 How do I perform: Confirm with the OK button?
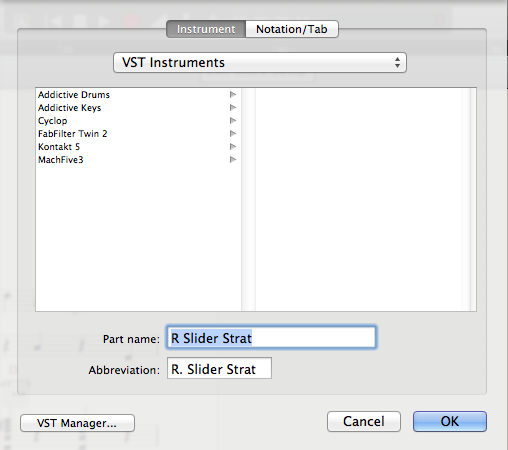click(450, 421)
